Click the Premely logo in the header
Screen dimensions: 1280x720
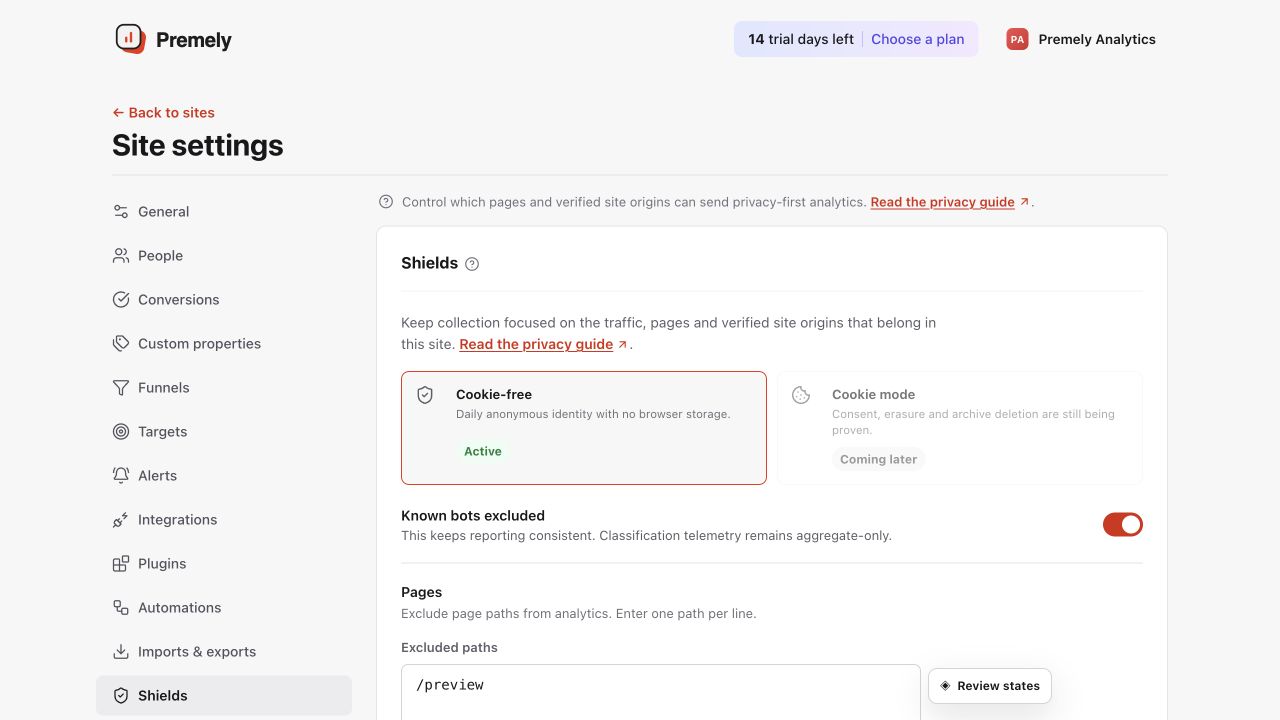coord(173,40)
